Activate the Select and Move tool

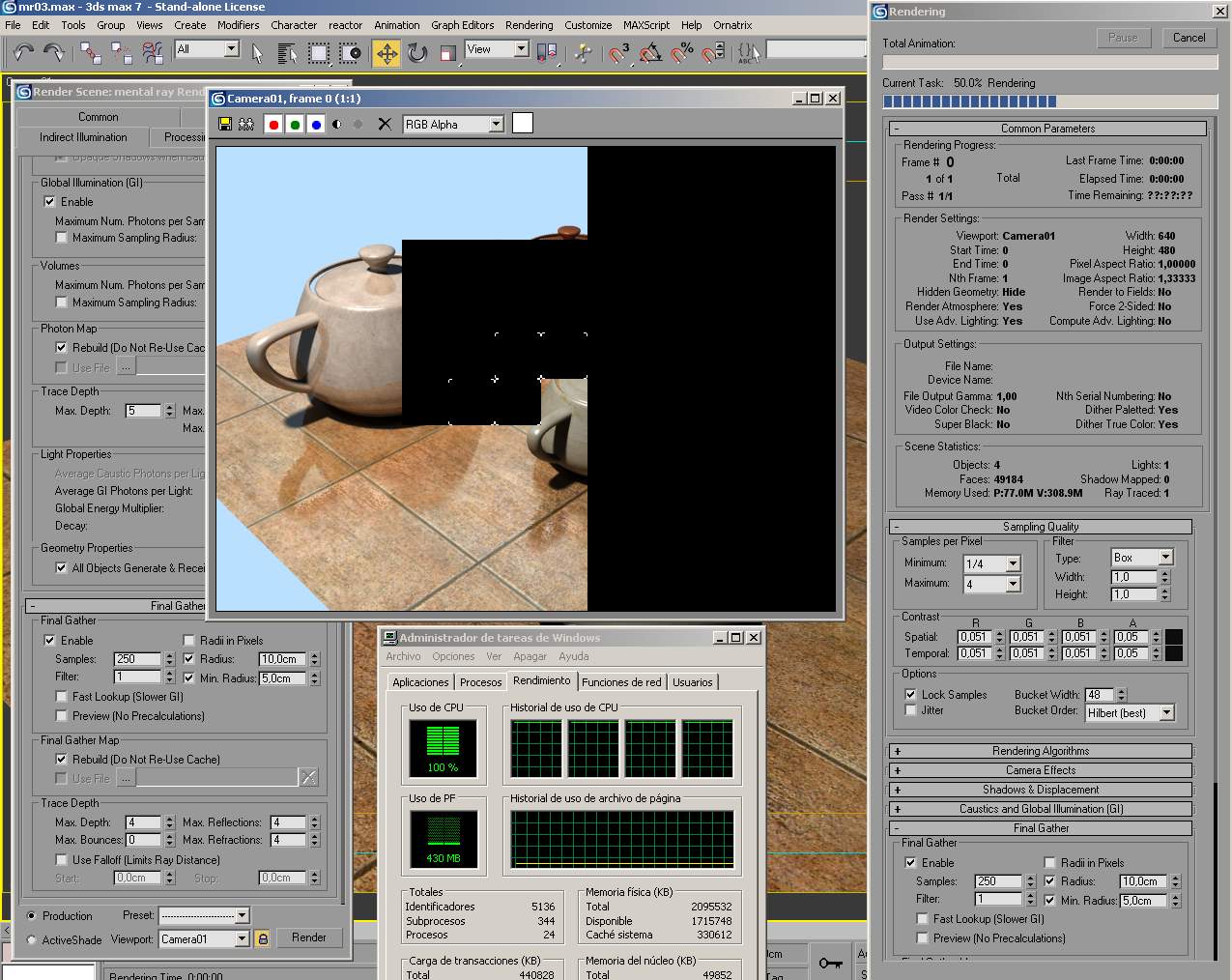[387, 52]
